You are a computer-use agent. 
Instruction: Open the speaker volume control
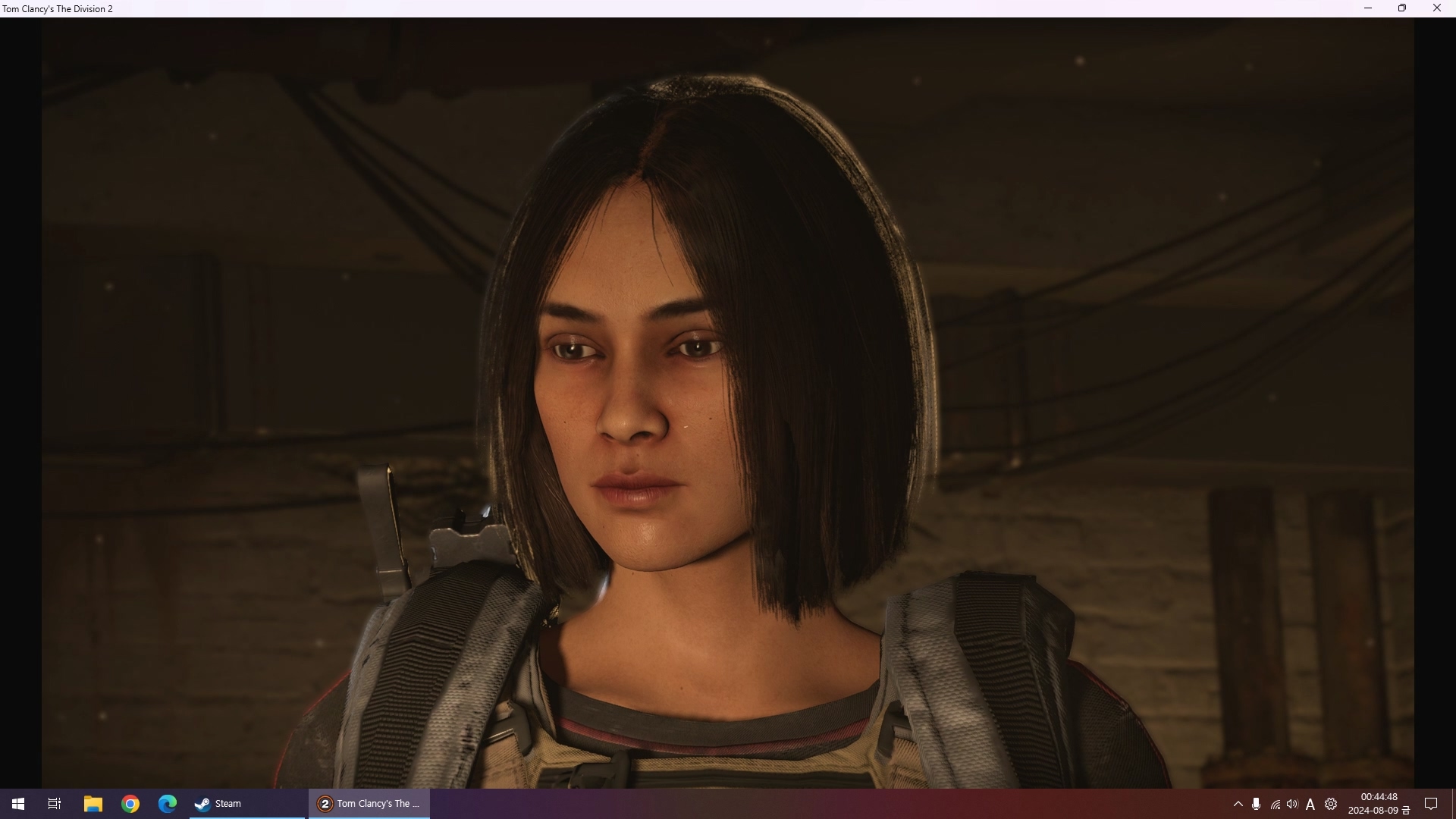click(x=1292, y=804)
